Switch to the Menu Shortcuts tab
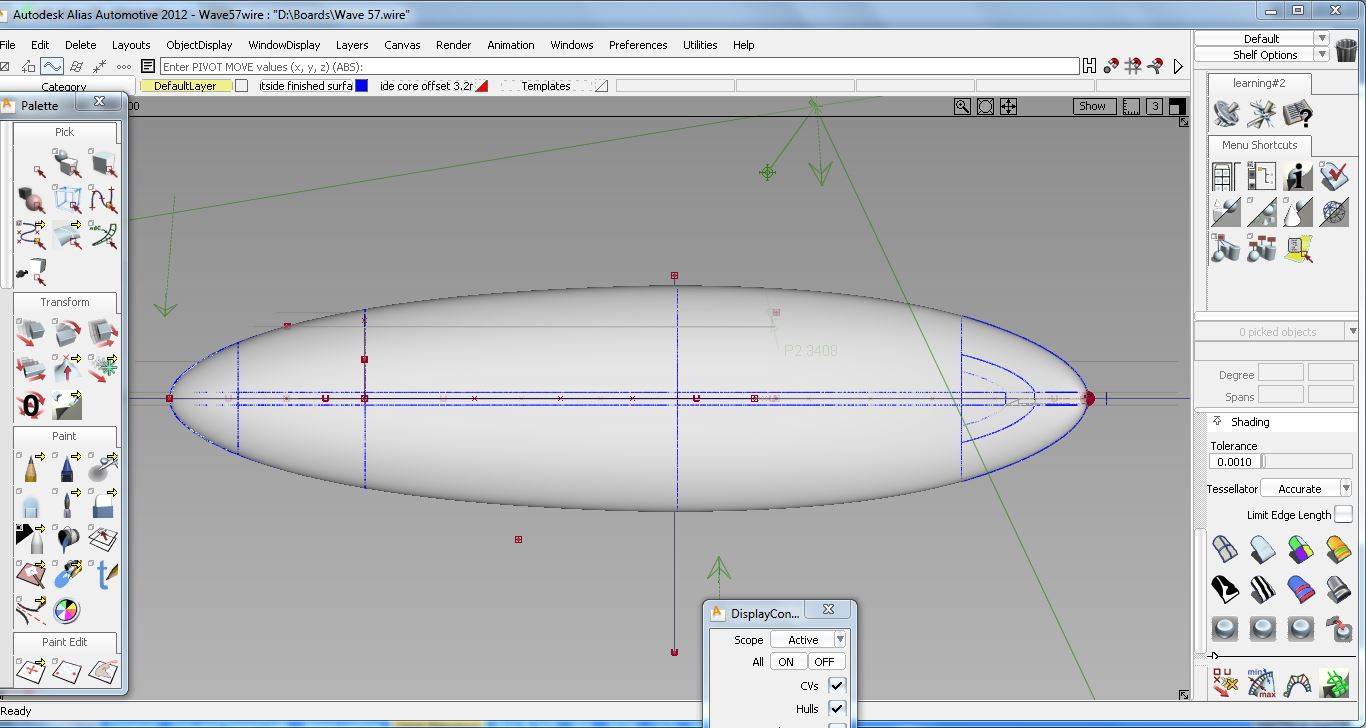Screen dimensions: 1366x728 tap(1259, 145)
